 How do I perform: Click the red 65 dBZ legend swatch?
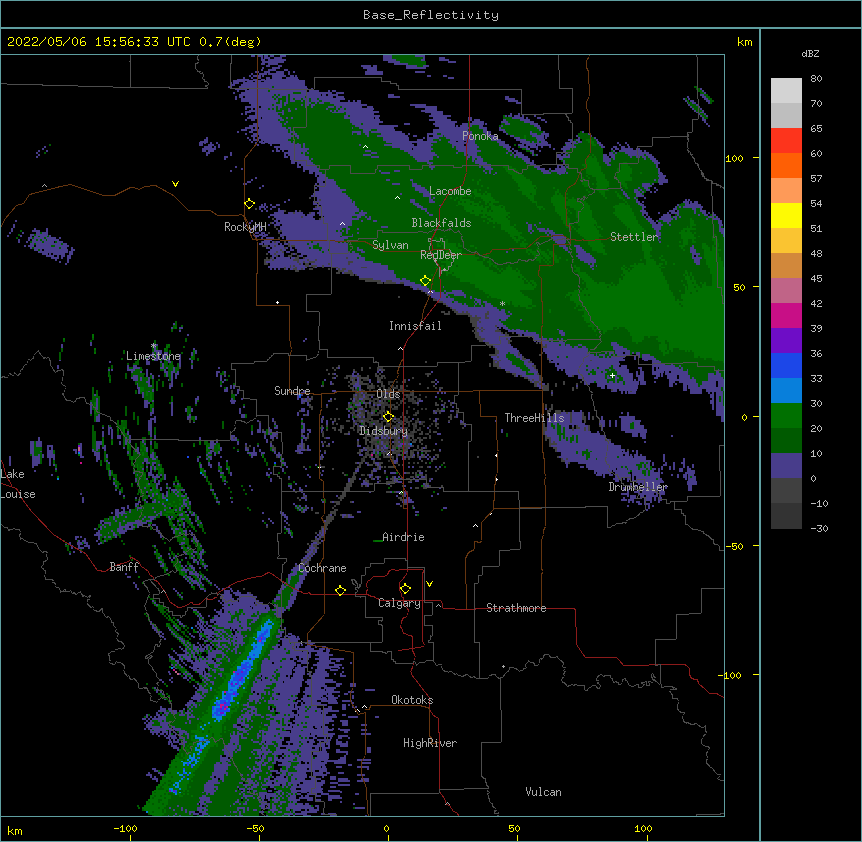click(x=786, y=140)
